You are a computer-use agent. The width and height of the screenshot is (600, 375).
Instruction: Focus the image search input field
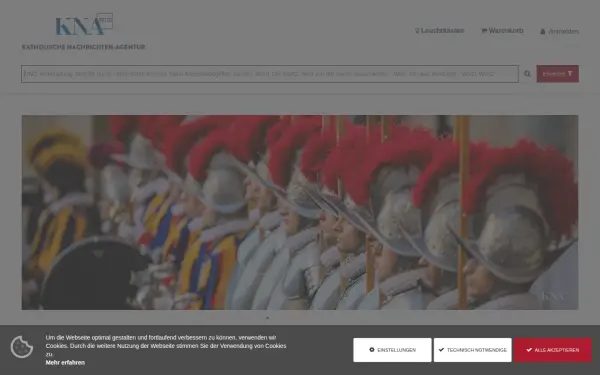[270, 74]
